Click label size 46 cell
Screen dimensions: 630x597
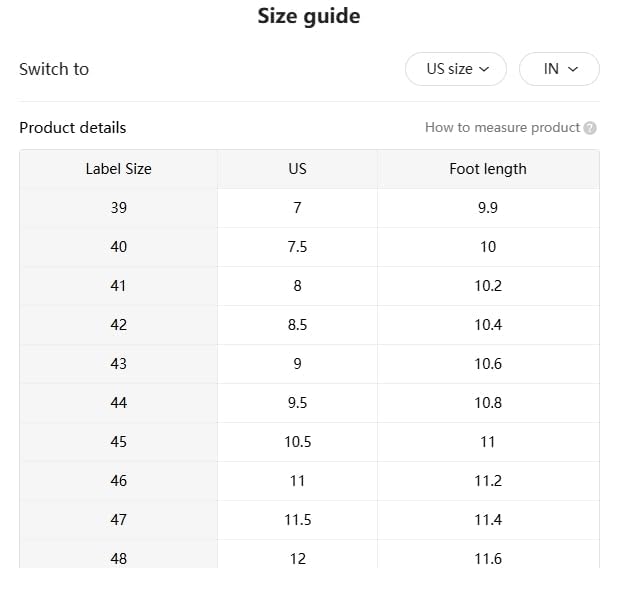point(118,481)
